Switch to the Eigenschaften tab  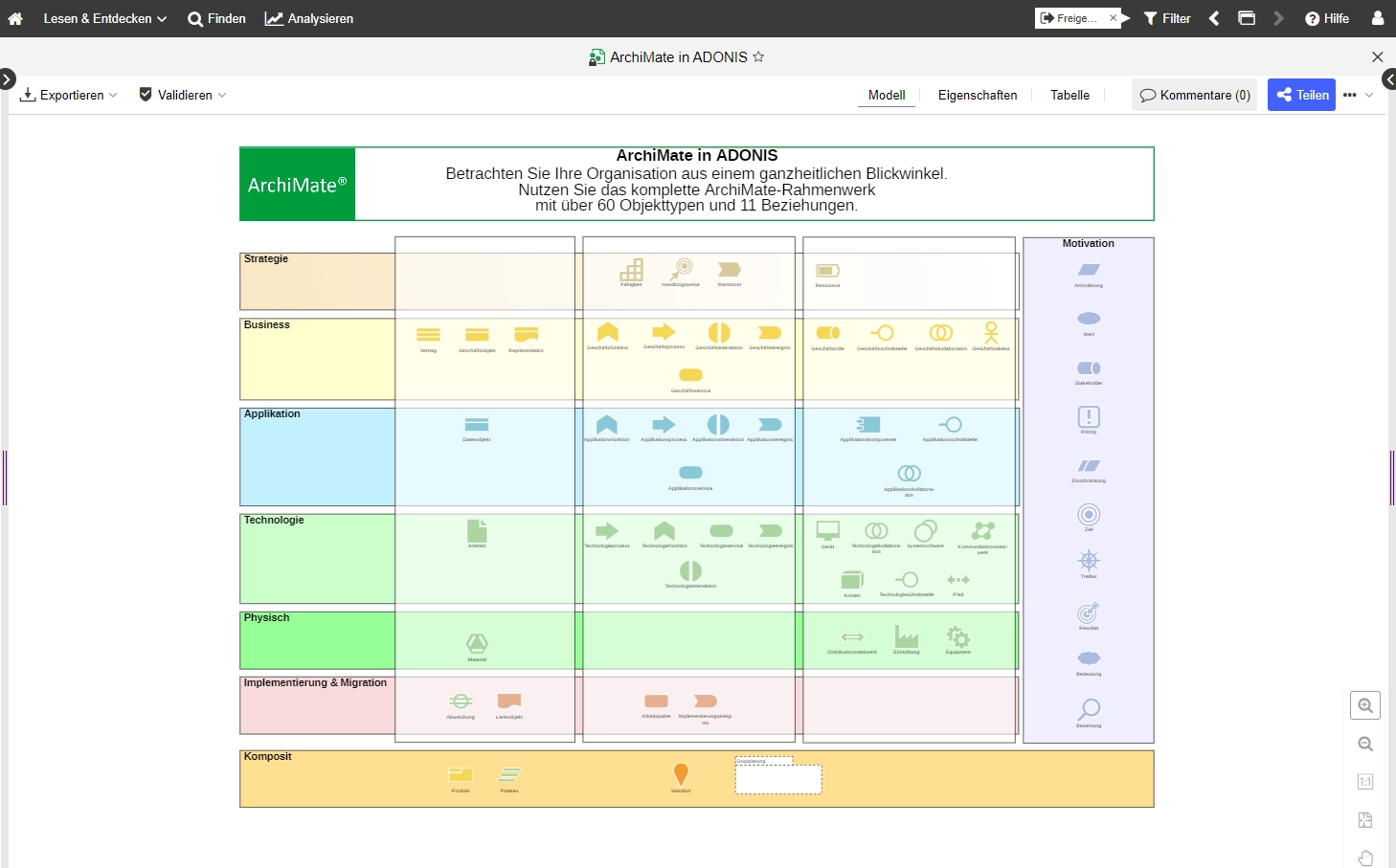pyautogui.click(x=977, y=95)
